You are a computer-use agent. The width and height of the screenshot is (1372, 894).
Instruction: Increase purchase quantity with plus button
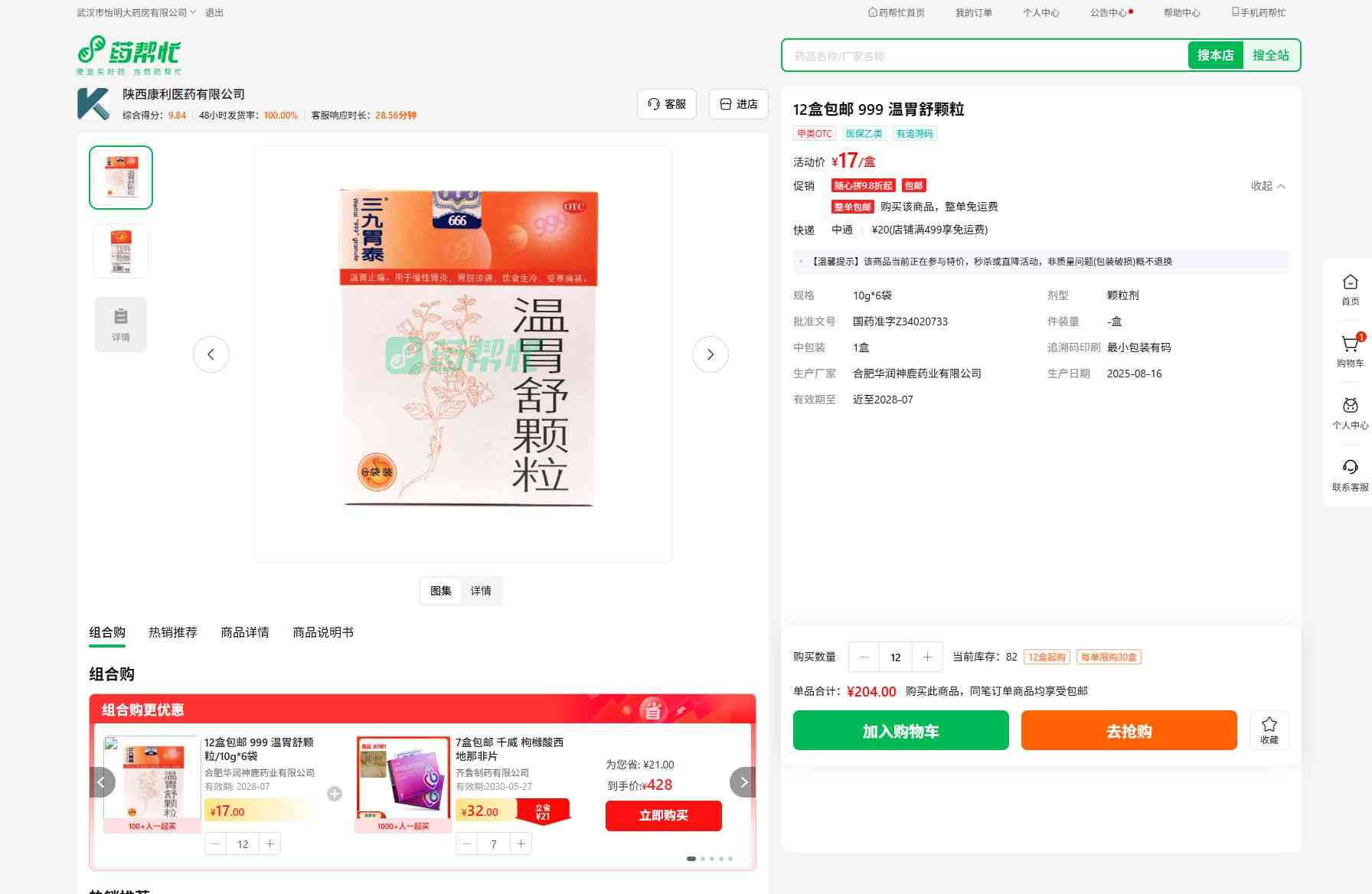927,657
